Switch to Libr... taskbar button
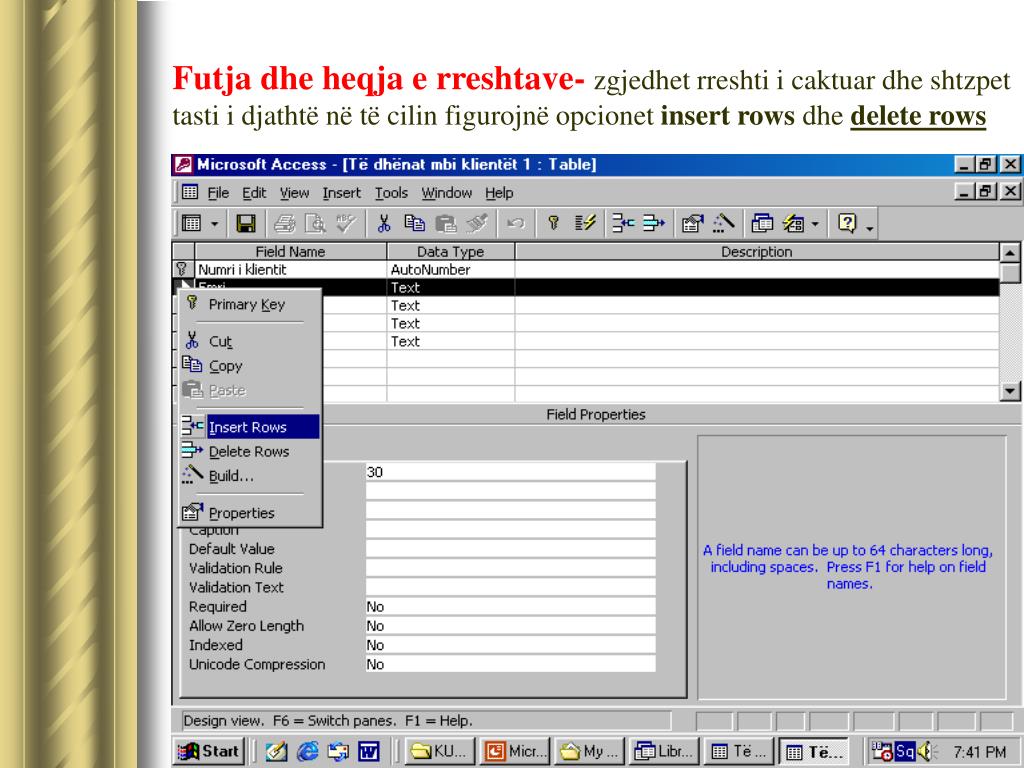The height and width of the screenshot is (768, 1024). coord(665,752)
